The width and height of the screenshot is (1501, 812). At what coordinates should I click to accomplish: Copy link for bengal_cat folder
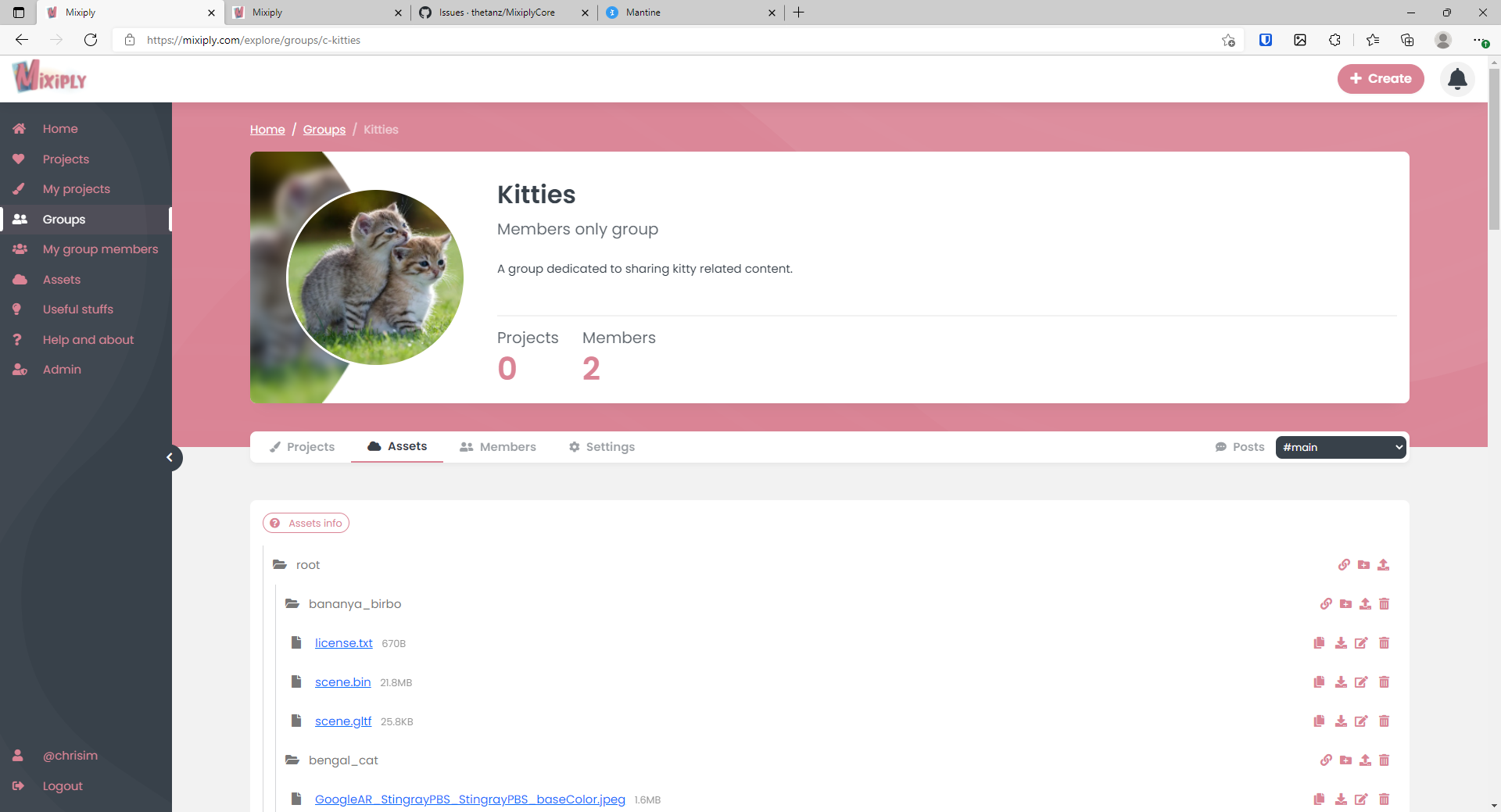click(1326, 760)
